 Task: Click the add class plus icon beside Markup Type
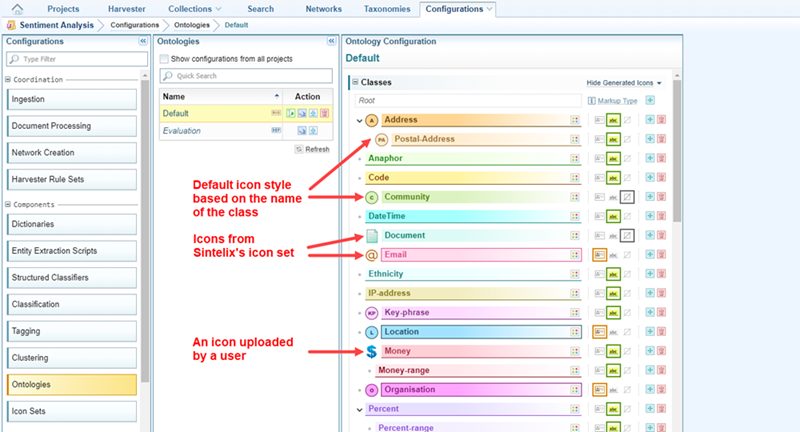650,100
